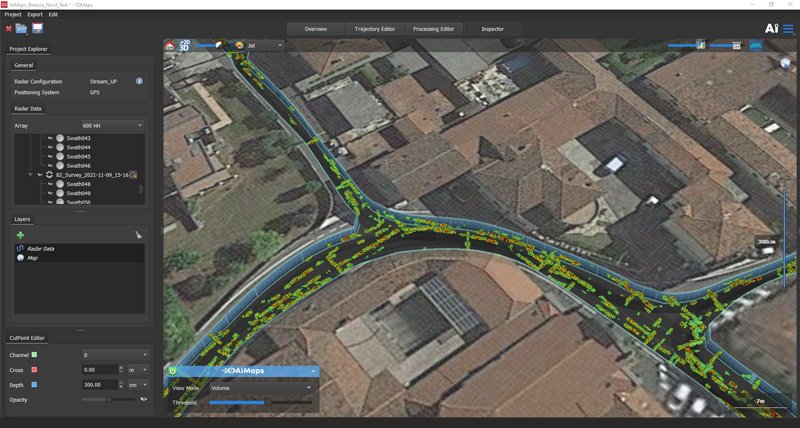Toggle visibility eye of Swath049
The width and height of the screenshot is (800, 428).
[x=50, y=193]
